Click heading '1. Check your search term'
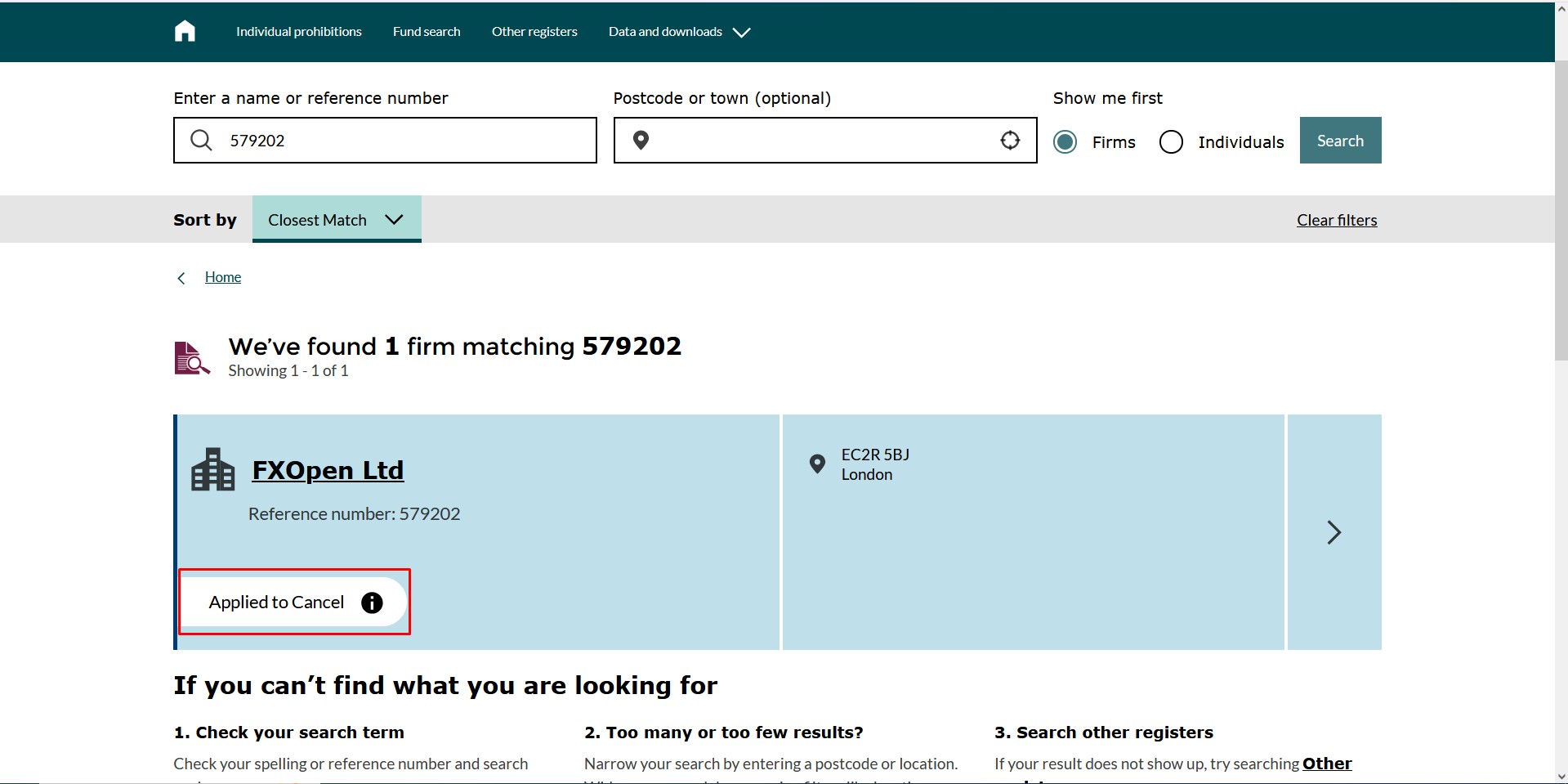 289,732
